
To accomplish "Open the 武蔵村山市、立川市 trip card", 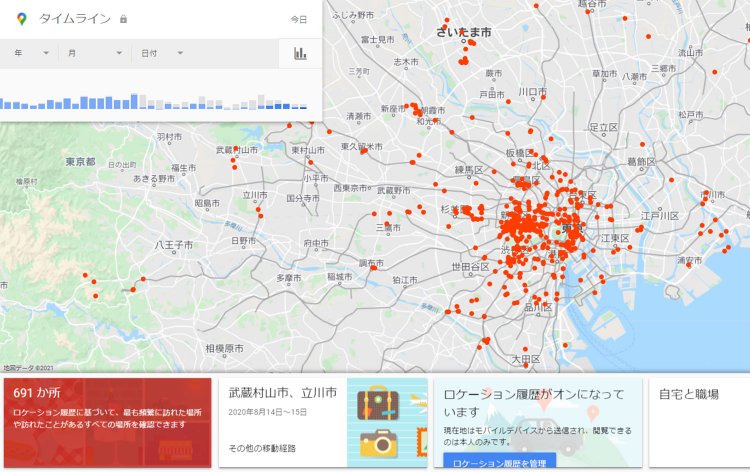I will pyautogui.click(x=323, y=423).
